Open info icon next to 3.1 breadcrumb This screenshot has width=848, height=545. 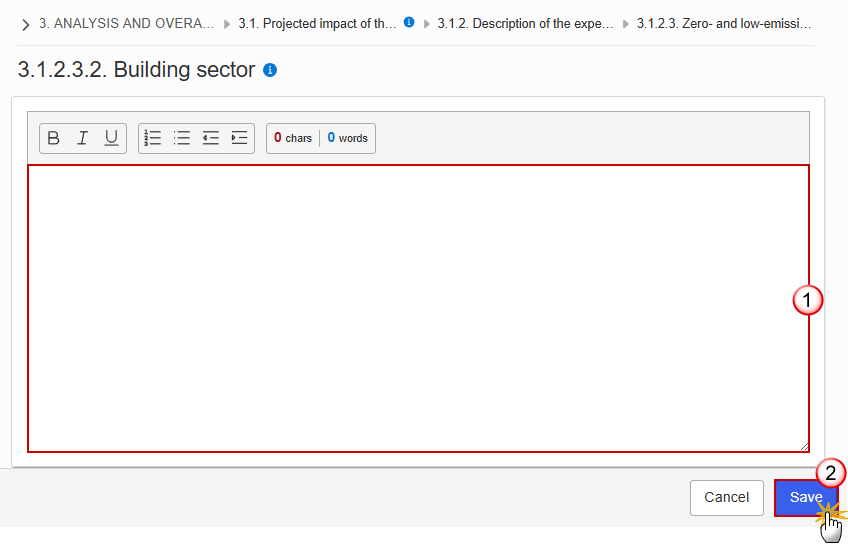409,22
